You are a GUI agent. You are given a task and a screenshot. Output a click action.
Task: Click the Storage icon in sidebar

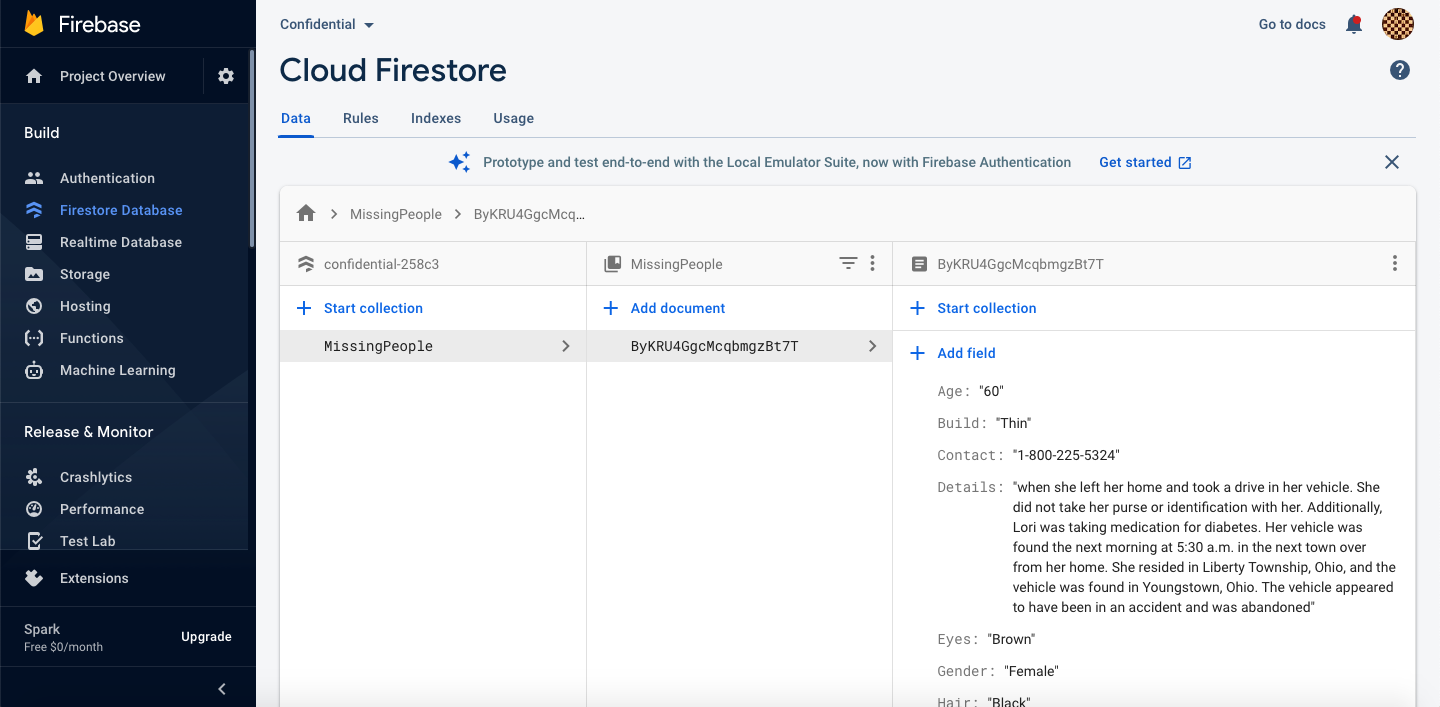coord(34,274)
